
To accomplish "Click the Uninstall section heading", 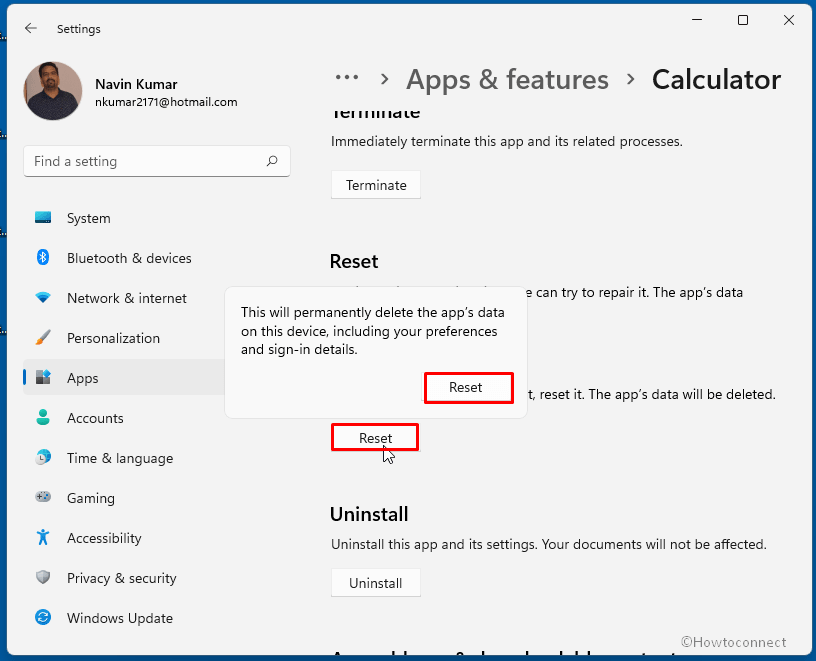I will pyautogui.click(x=369, y=514).
